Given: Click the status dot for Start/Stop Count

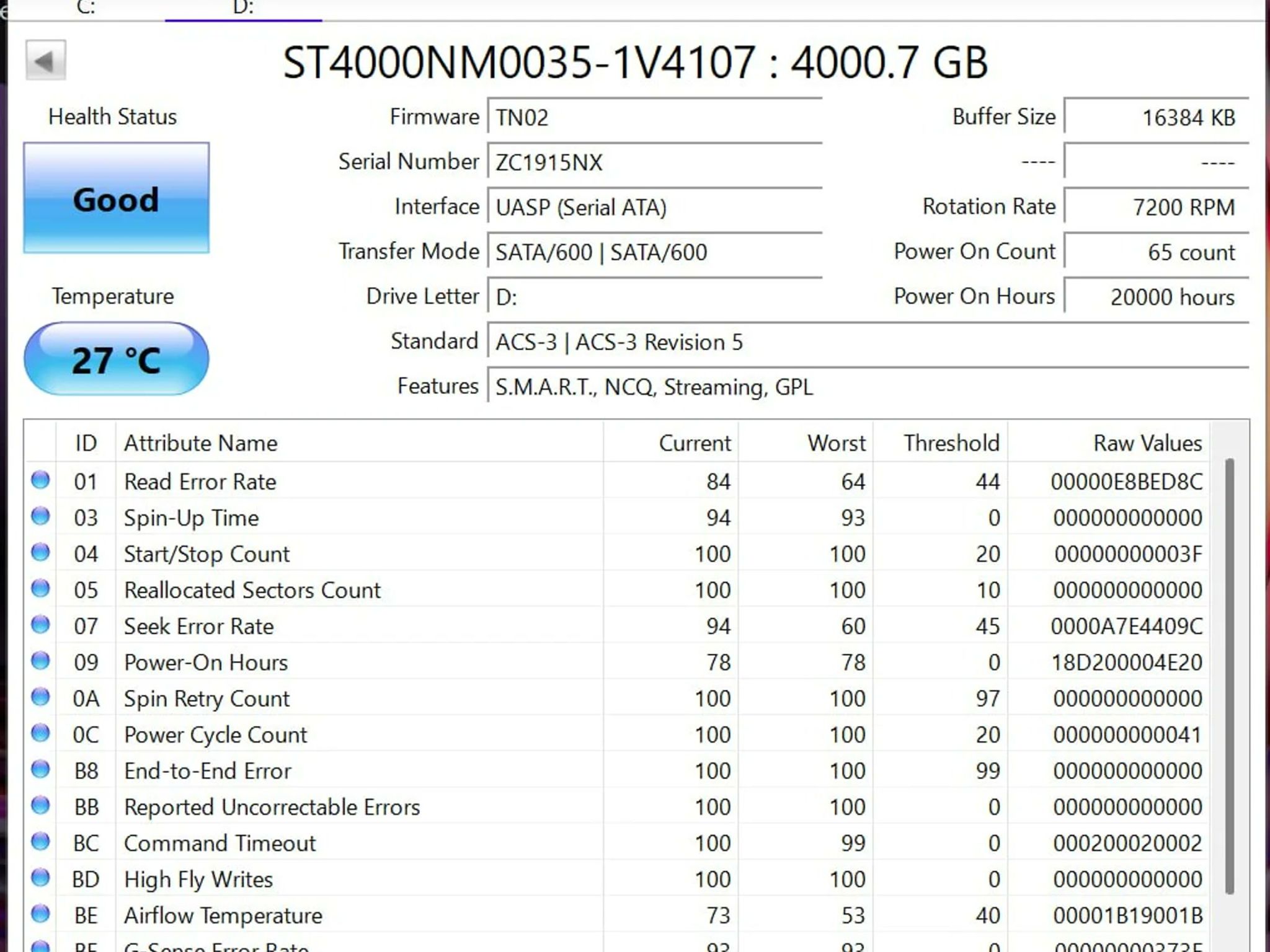Looking at the screenshot, I should click(40, 552).
